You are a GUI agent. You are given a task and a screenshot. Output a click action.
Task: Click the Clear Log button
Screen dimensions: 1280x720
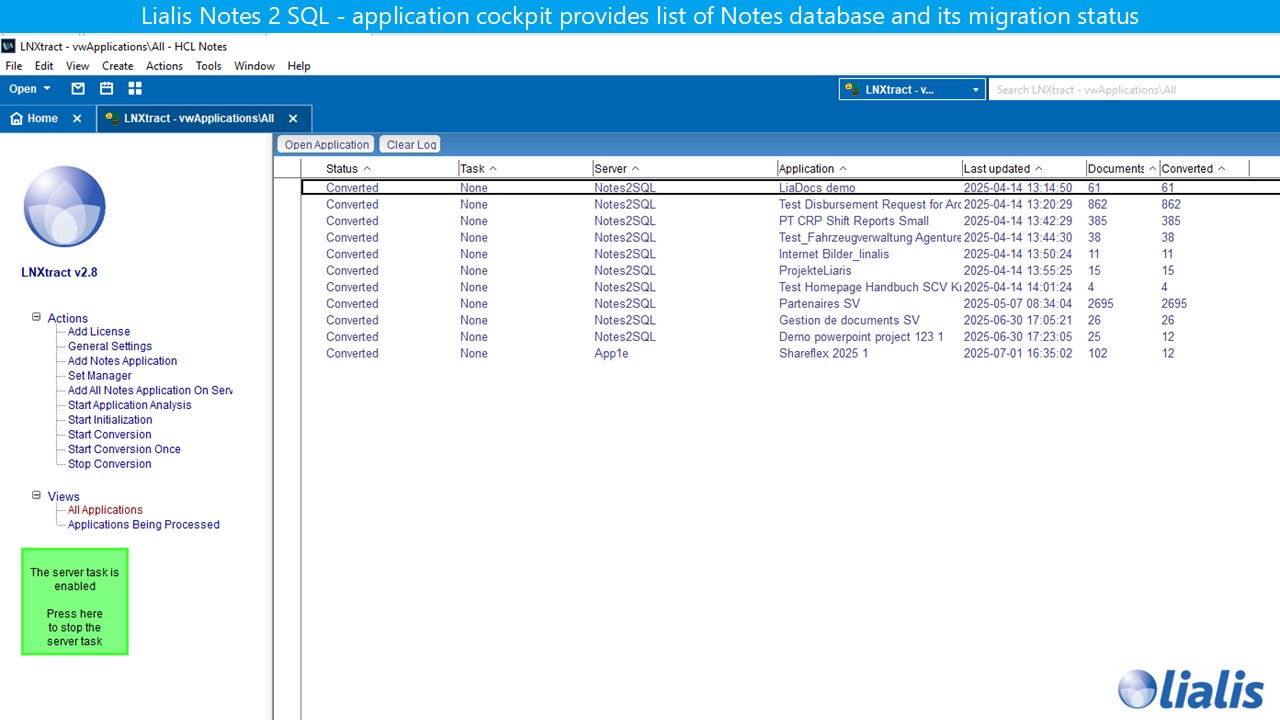pyautogui.click(x=411, y=145)
